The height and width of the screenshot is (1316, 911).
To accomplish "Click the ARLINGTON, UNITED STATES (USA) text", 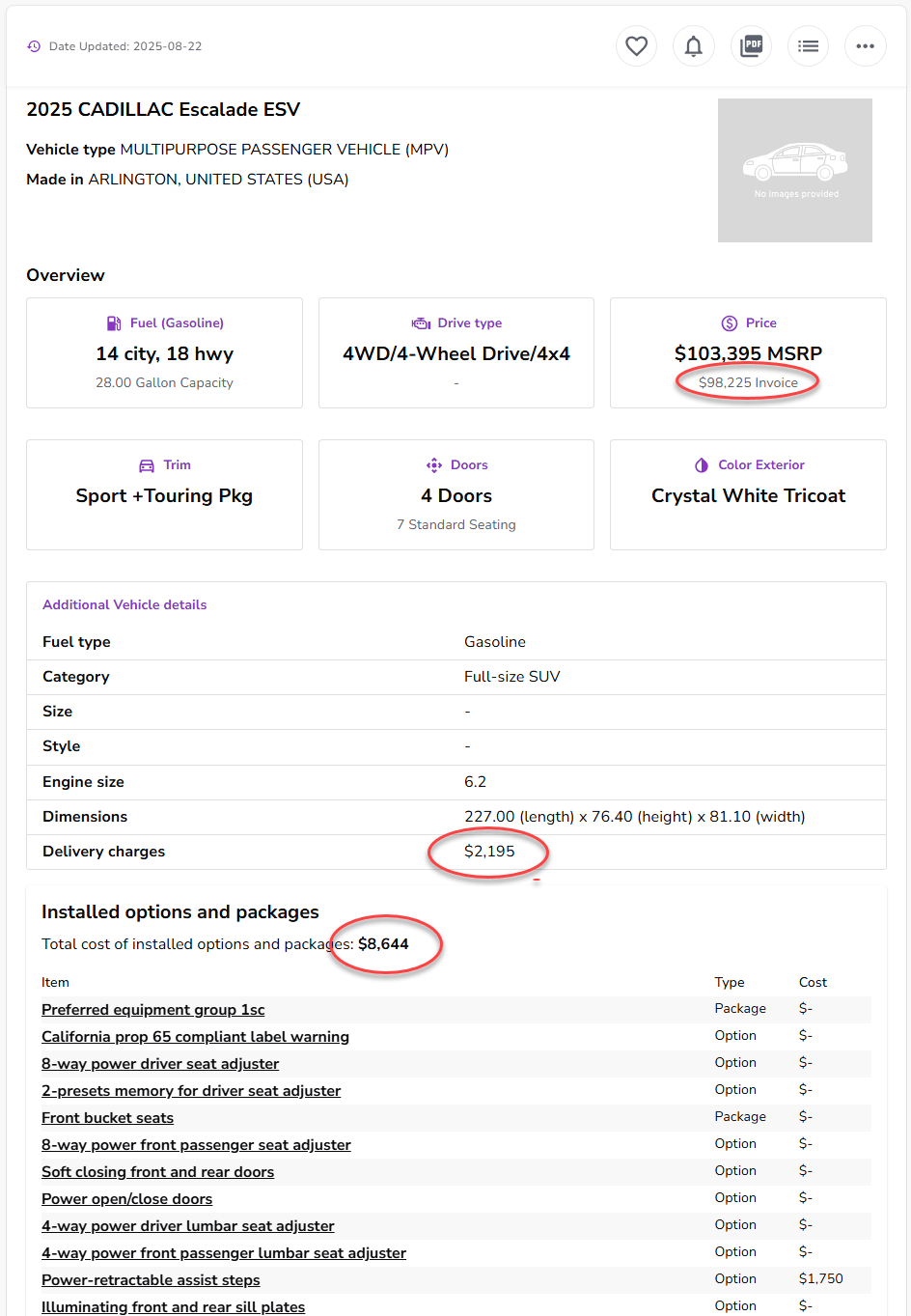I will click(218, 179).
